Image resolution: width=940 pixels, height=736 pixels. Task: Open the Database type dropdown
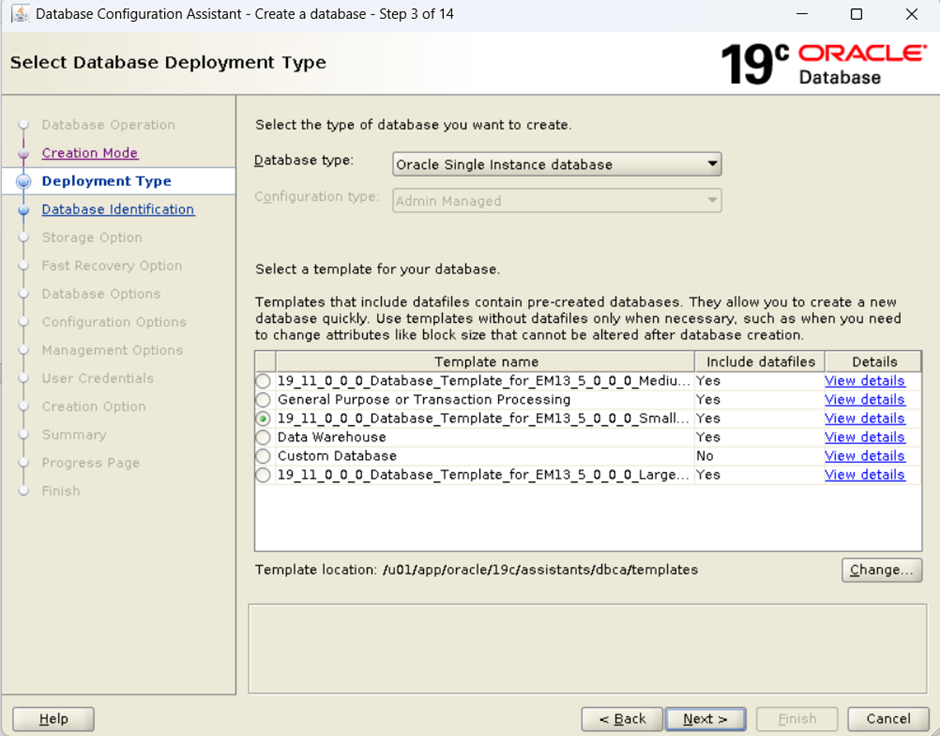tap(556, 164)
